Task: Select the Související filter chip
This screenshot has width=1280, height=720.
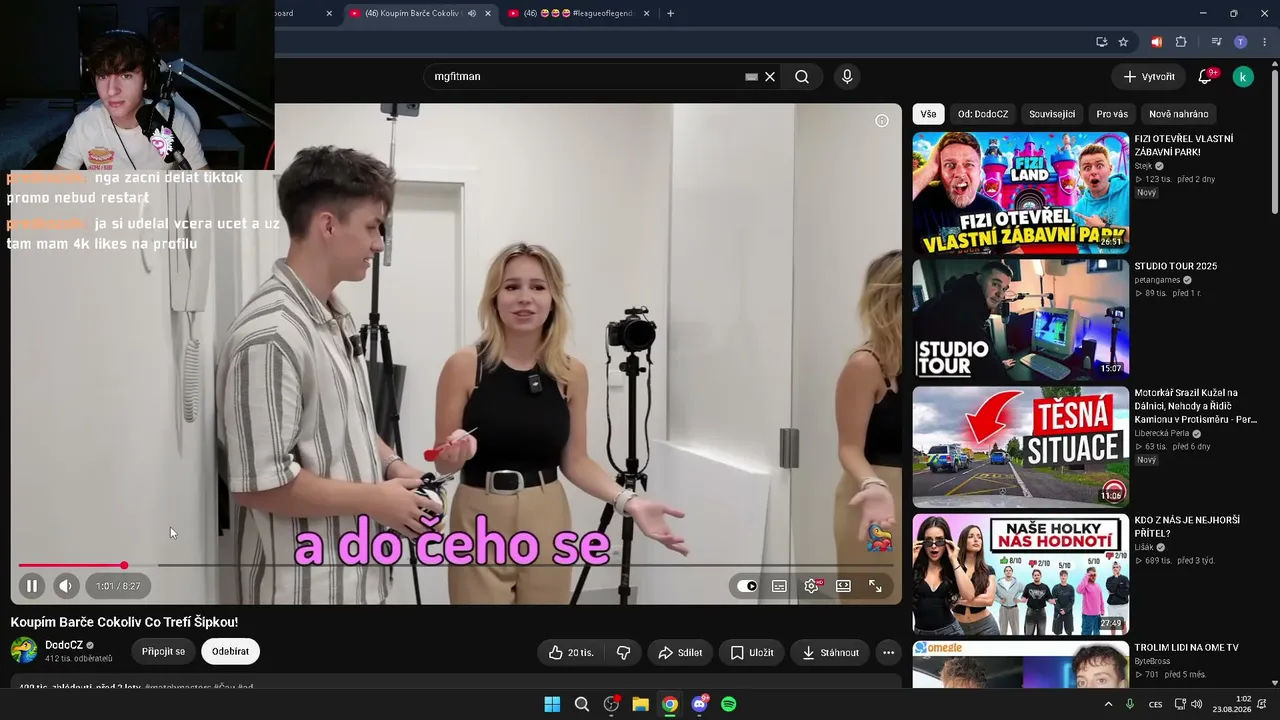Action: (1052, 114)
